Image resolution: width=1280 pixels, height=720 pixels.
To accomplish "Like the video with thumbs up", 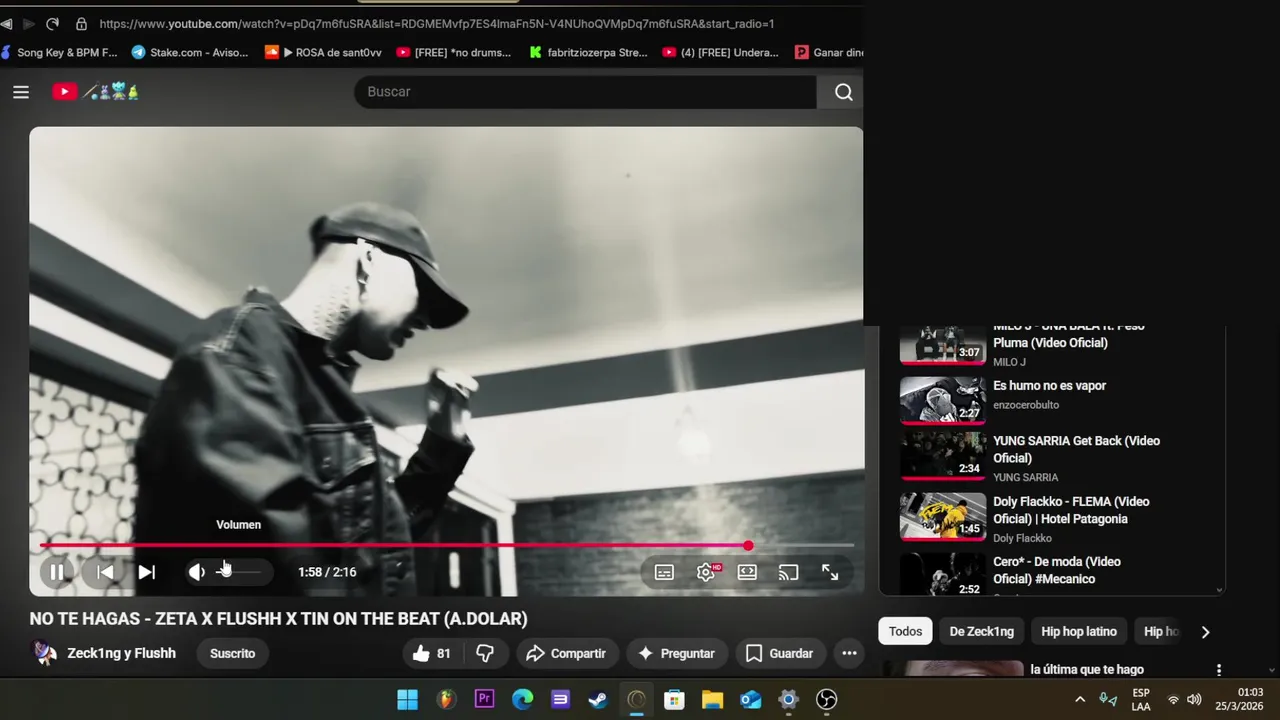I will click(432, 653).
